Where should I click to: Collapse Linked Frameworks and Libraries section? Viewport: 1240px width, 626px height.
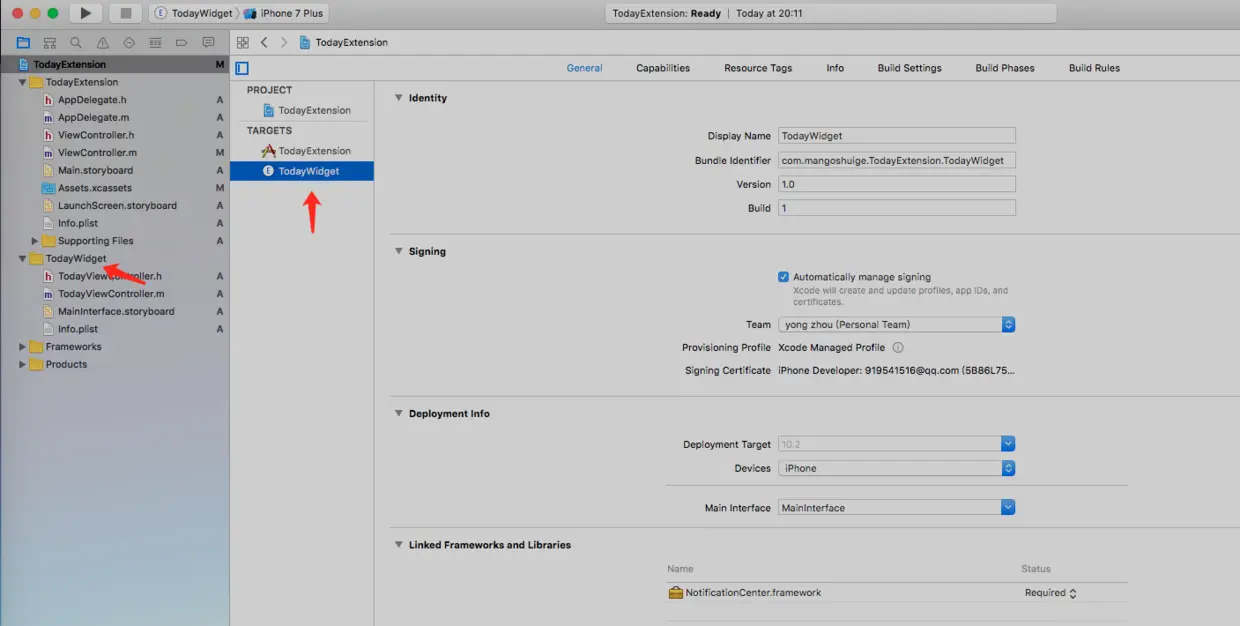pyautogui.click(x=398, y=545)
